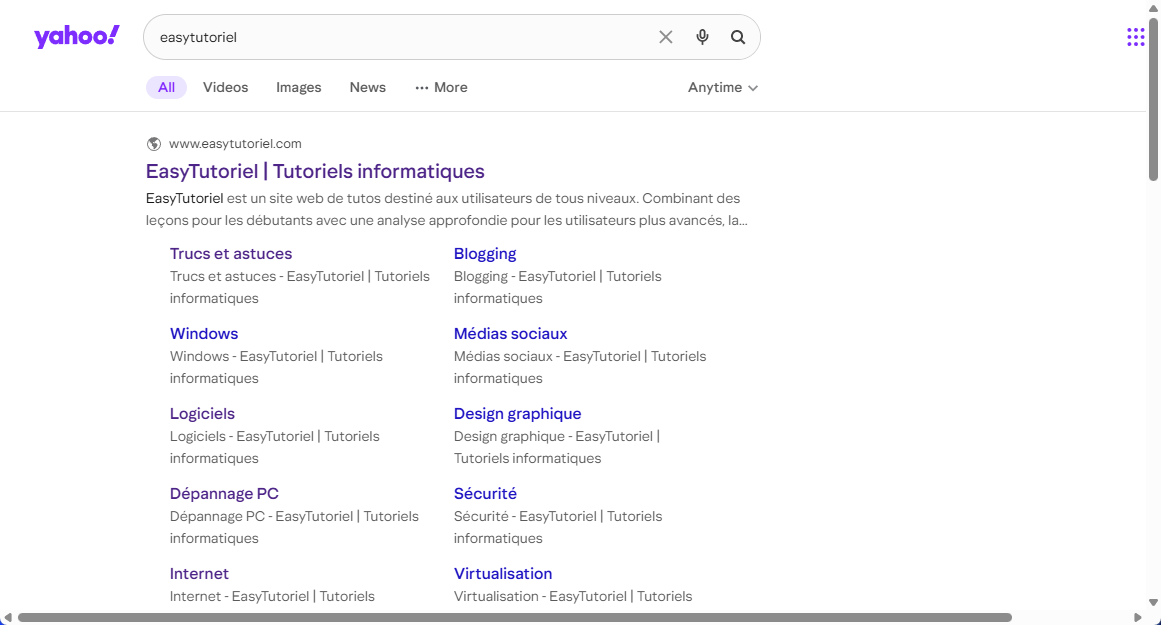The image size is (1161, 625).
Task: Open EasyTutoriel | Tutoriels informatiques result
Action: click(315, 171)
